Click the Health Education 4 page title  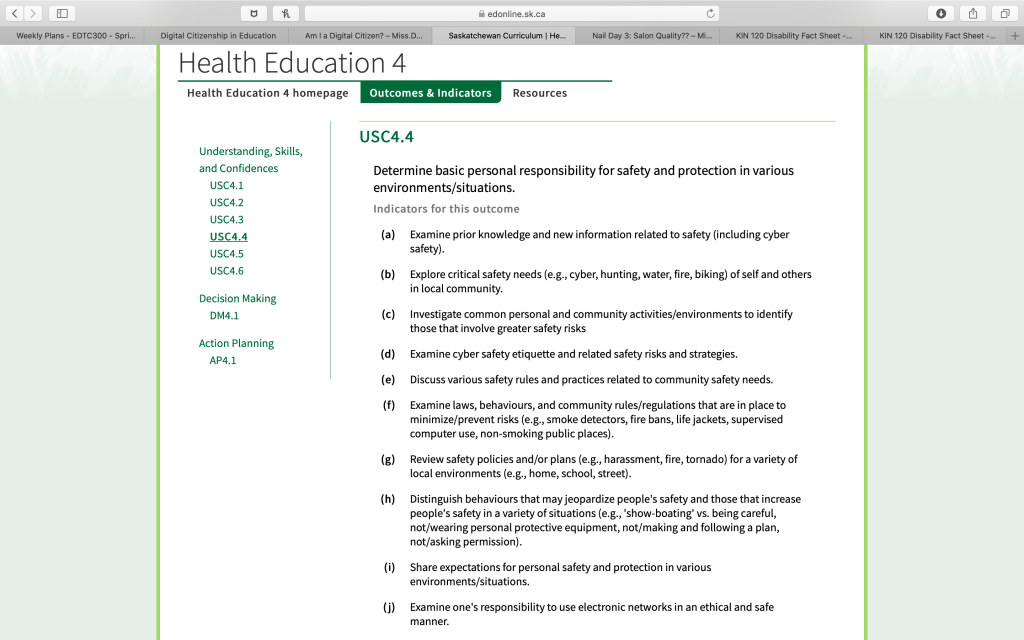292,63
